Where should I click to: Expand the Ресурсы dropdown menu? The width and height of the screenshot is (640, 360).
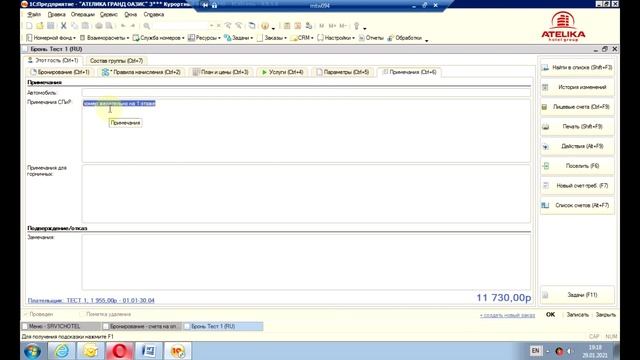tap(204, 38)
